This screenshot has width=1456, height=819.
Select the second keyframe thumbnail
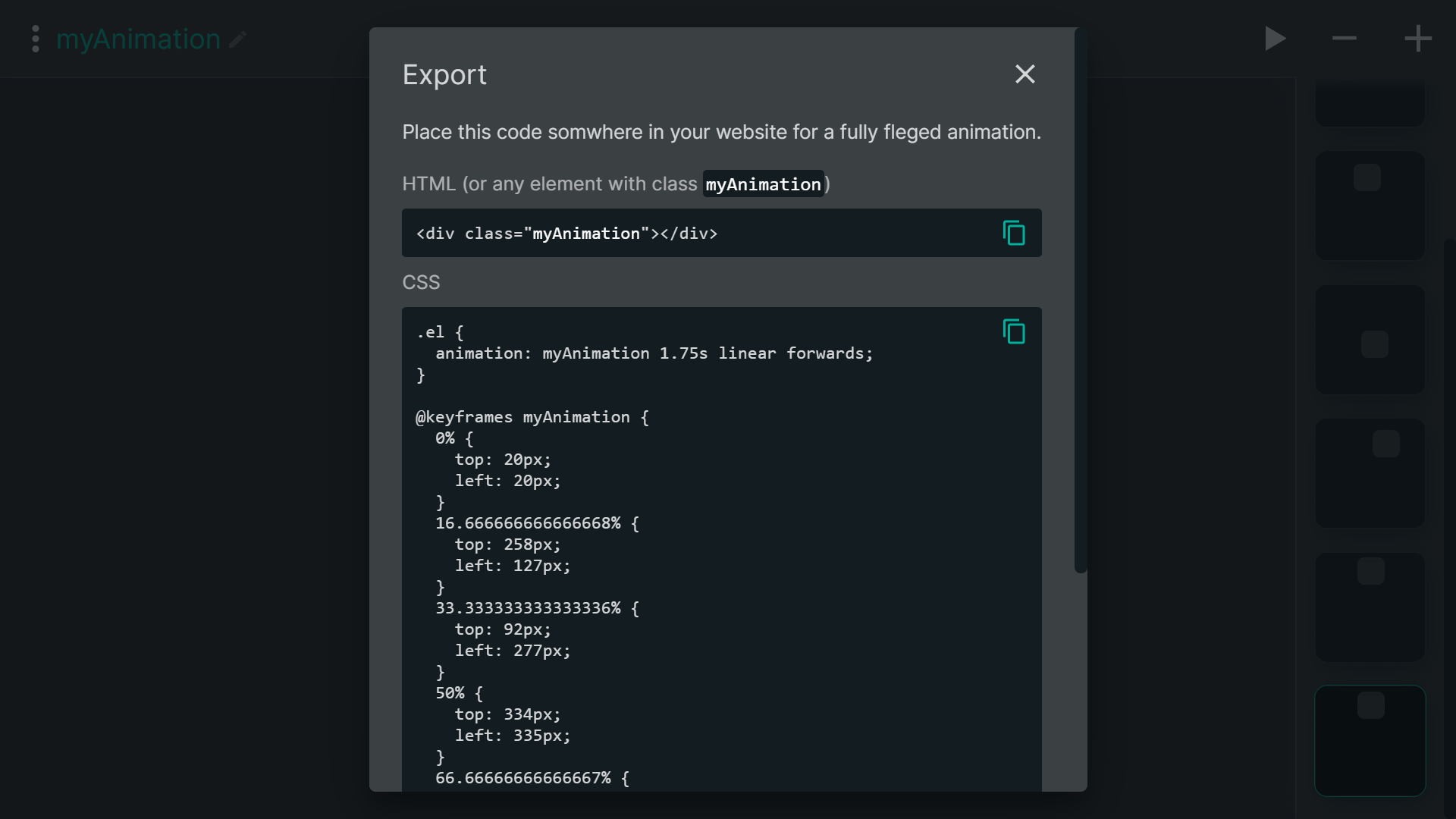pyautogui.click(x=1370, y=206)
